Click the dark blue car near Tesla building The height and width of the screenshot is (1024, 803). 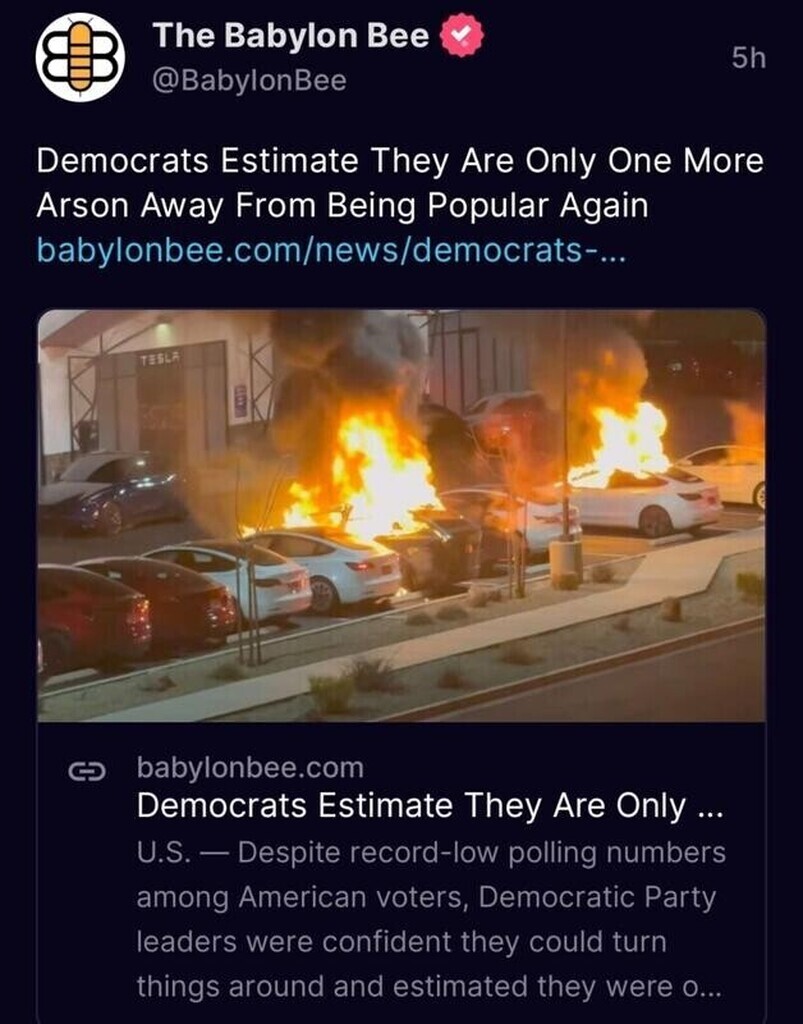point(108,491)
